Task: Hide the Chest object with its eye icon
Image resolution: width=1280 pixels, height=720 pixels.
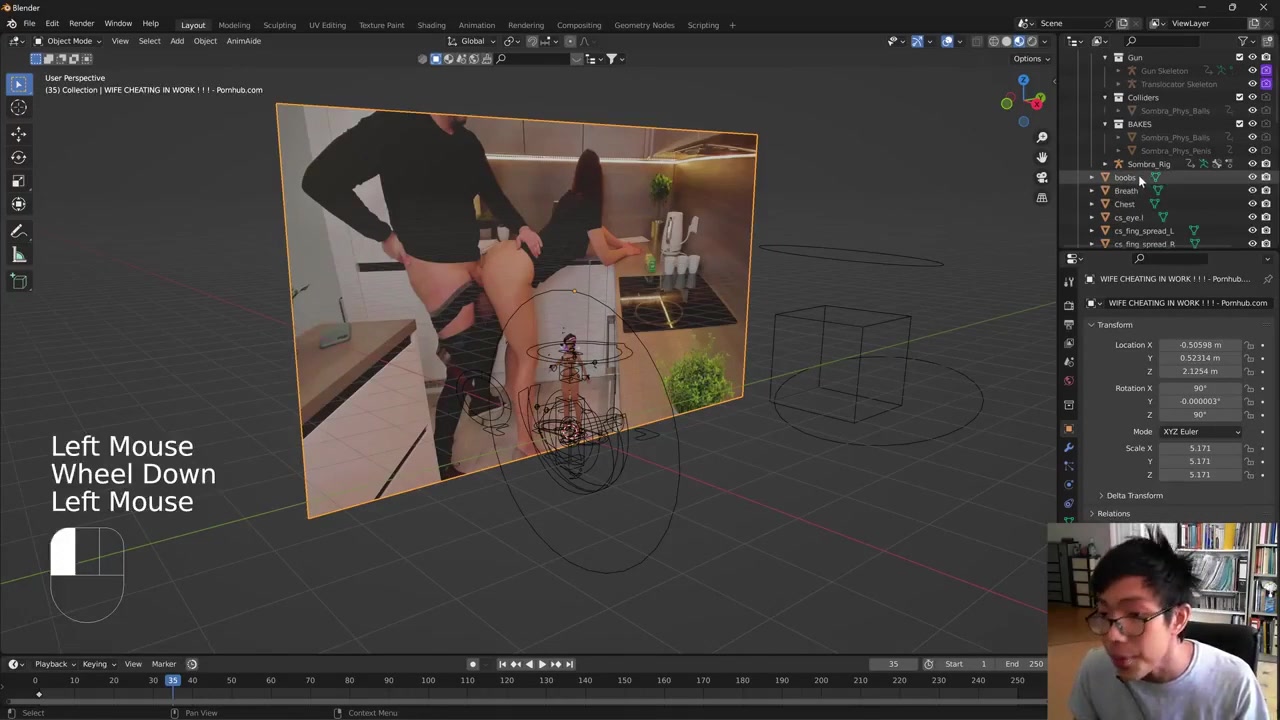Action: coord(1252,204)
